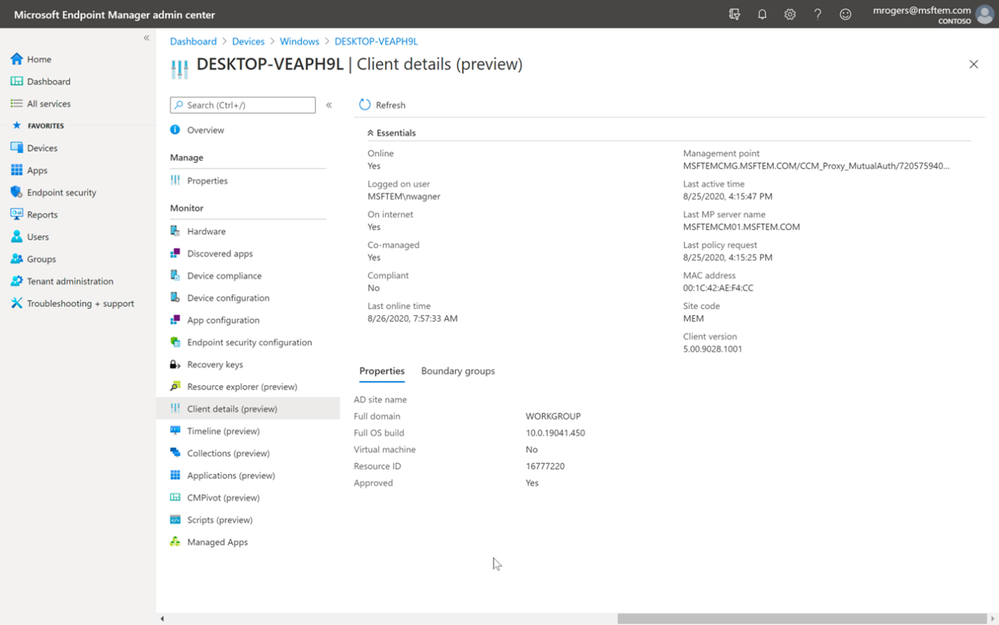Click the Home house icon
This screenshot has height=625, width=999.
click(x=17, y=59)
